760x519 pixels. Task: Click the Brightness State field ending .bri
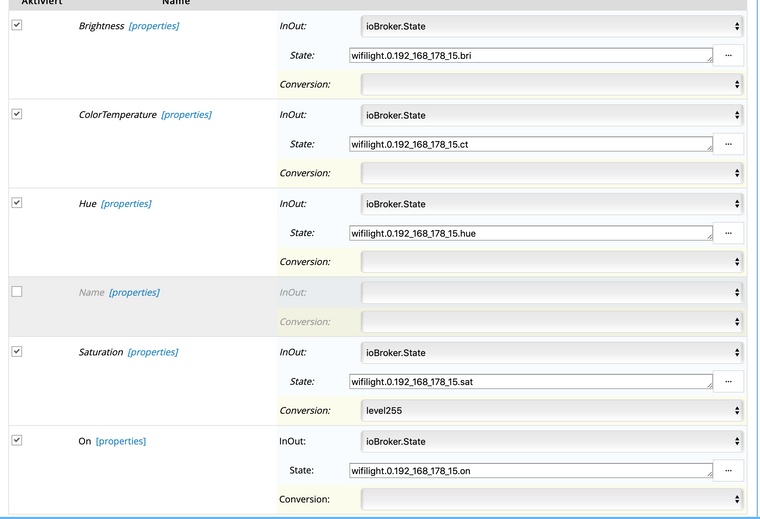click(531, 55)
